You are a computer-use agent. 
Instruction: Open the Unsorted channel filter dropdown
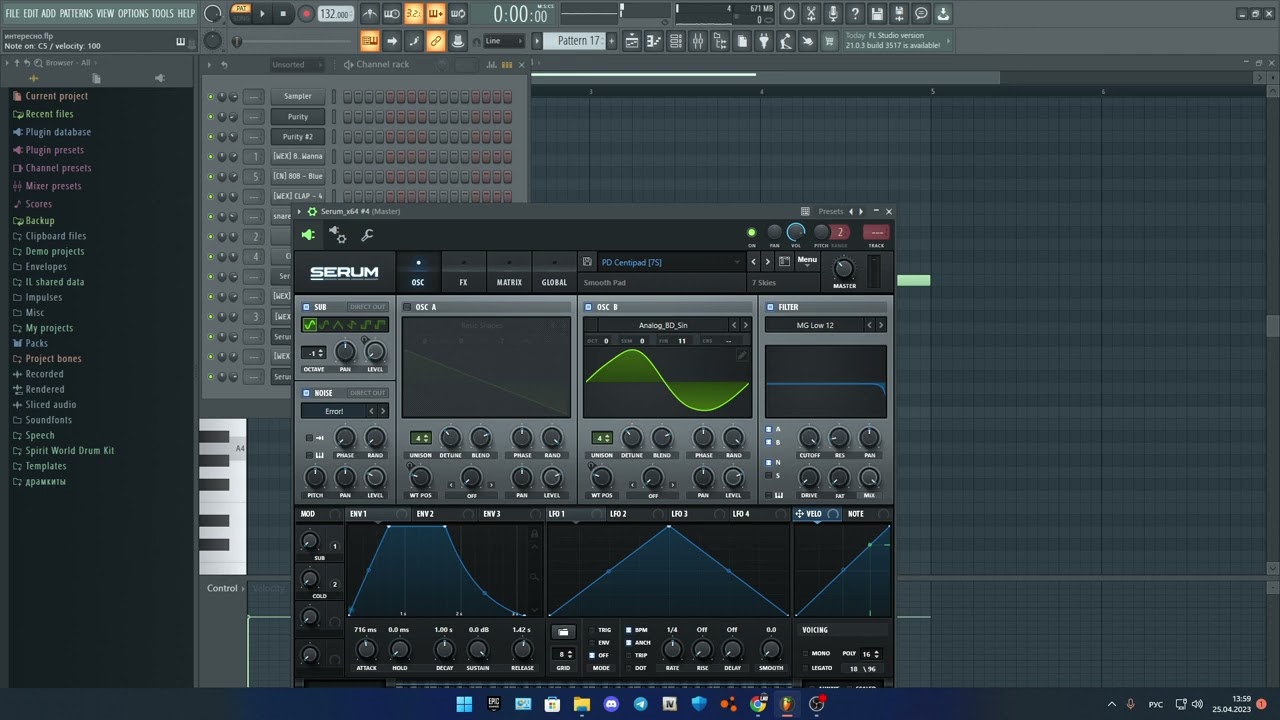point(297,65)
